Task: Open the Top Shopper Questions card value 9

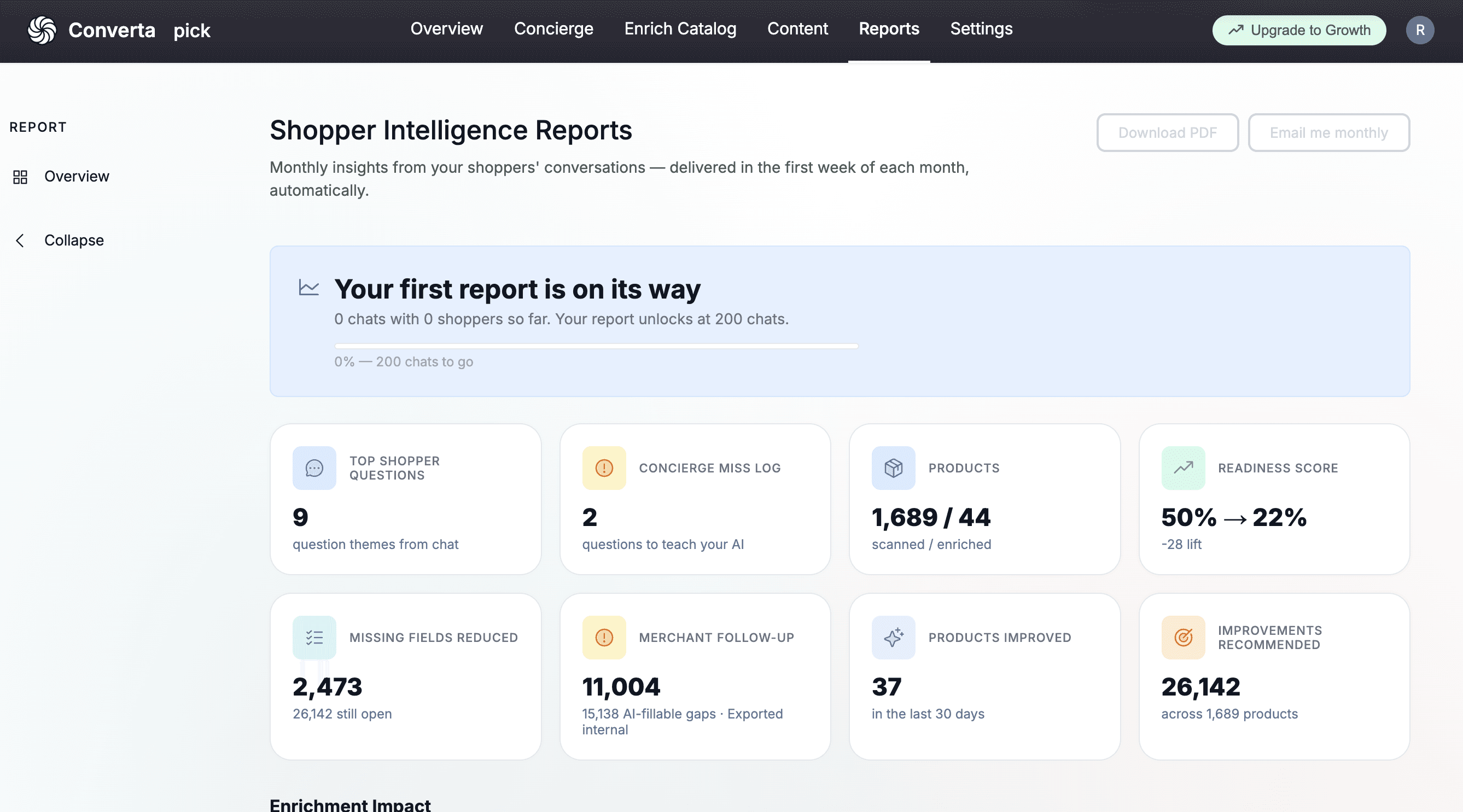Action: (x=300, y=517)
